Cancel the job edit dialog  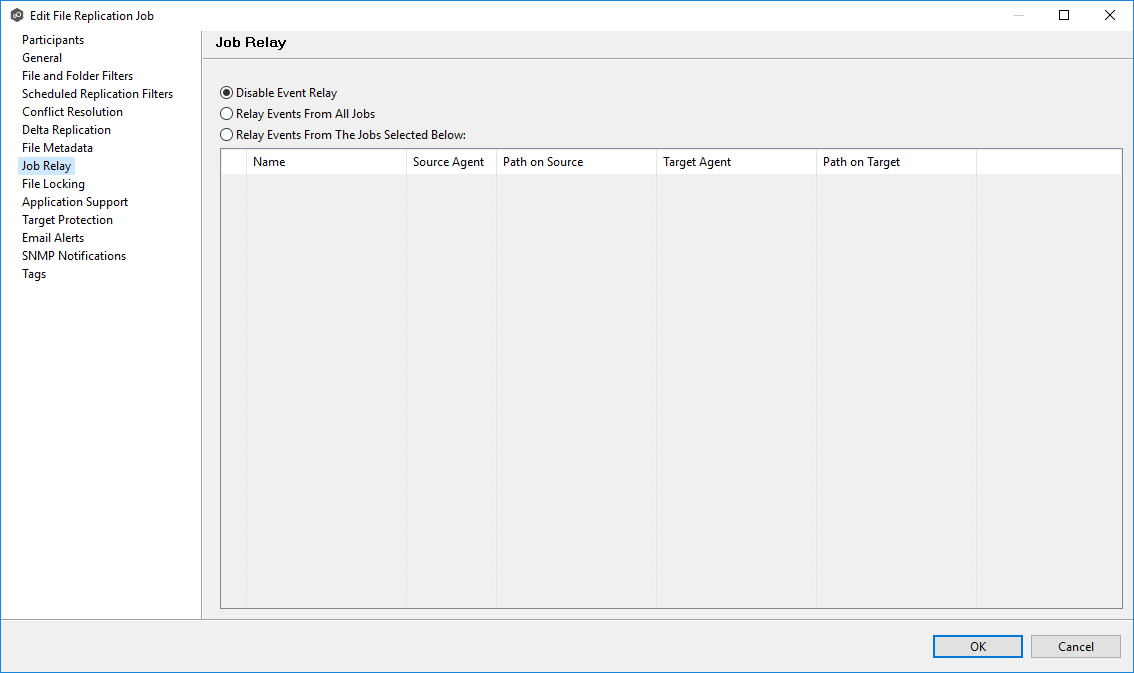1075,647
